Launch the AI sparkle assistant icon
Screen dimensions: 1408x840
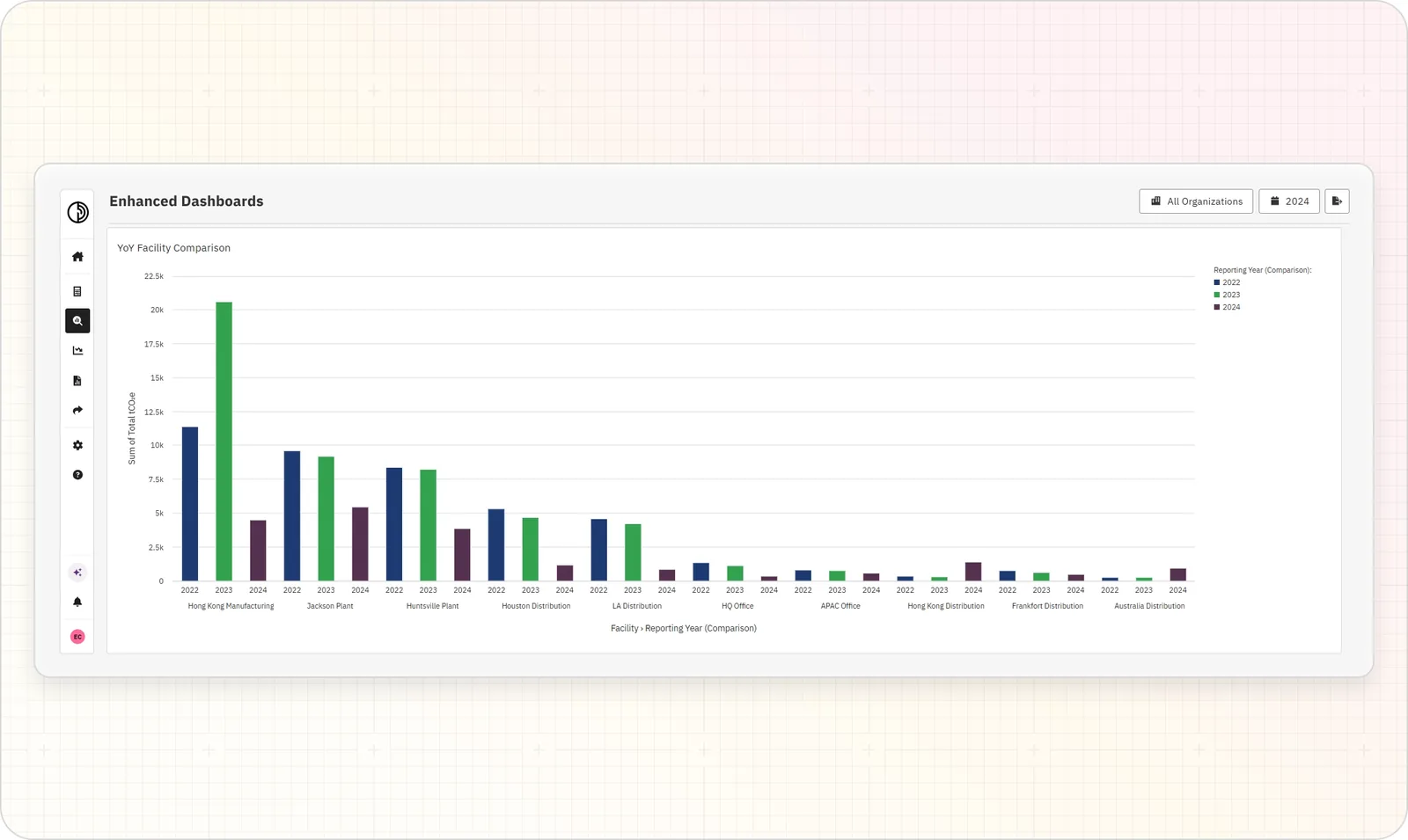[x=77, y=573]
